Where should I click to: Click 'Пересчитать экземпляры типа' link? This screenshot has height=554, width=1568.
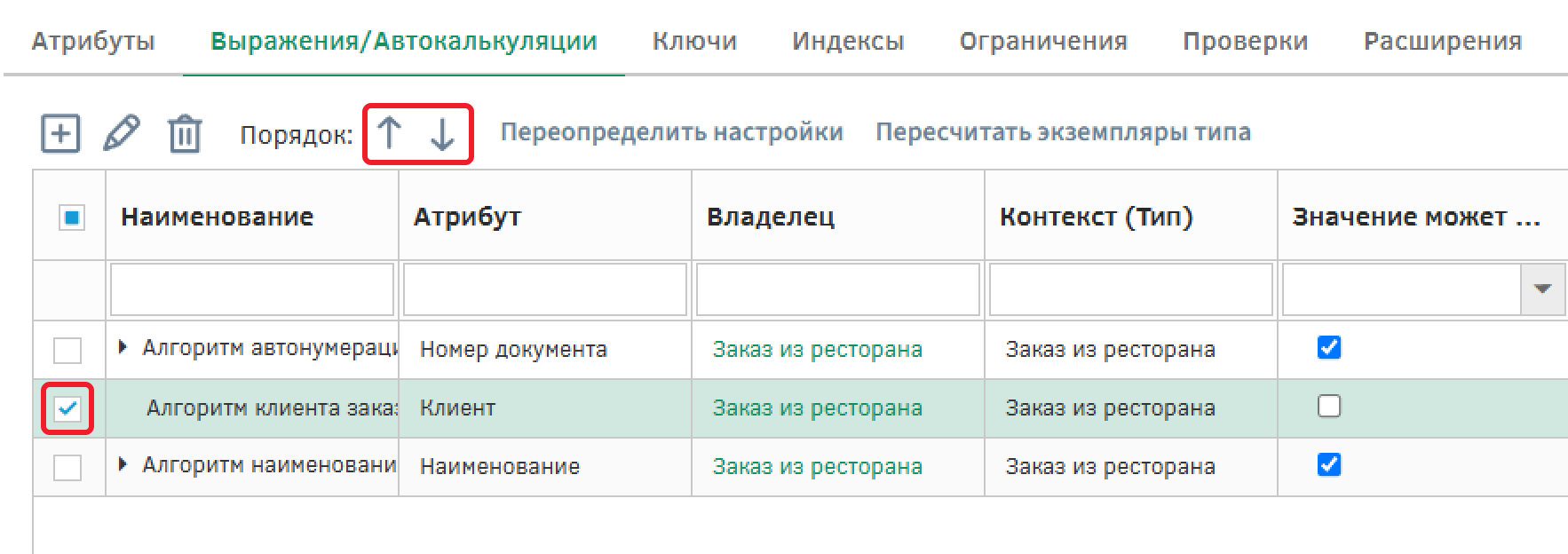pyautogui.click(x=1063, y=132)
